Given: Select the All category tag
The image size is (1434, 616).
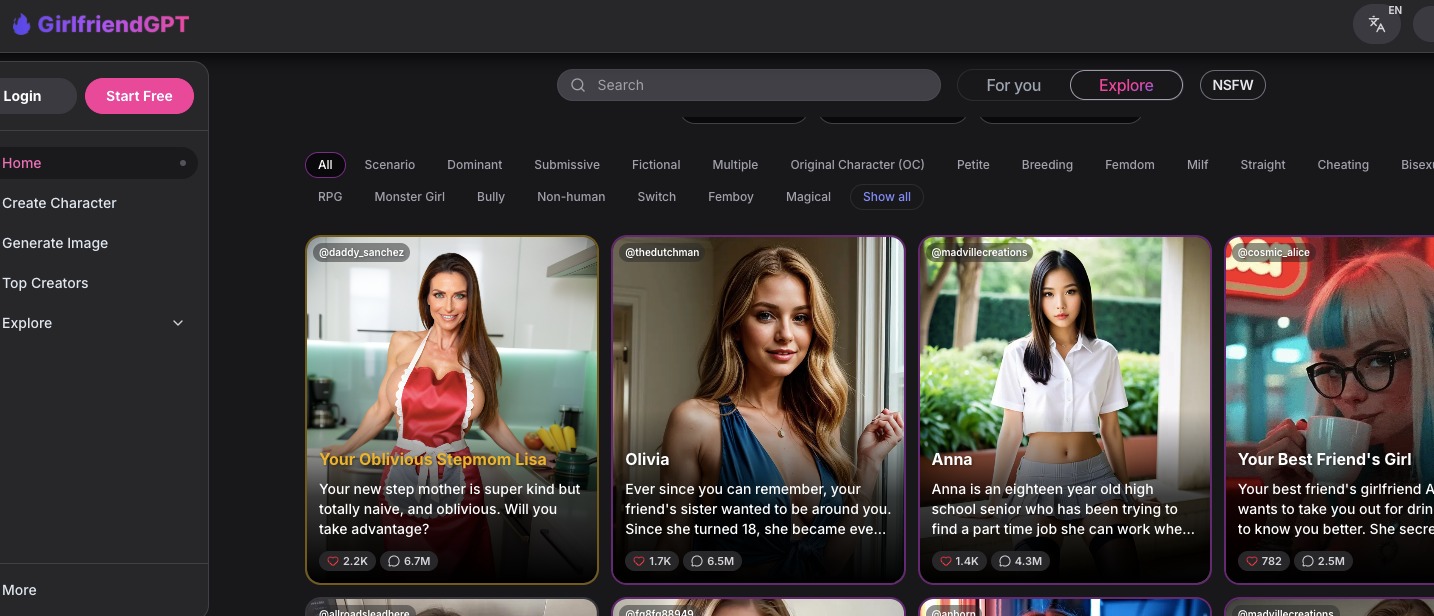Looking at the screenshot, I should coord(325,165).
